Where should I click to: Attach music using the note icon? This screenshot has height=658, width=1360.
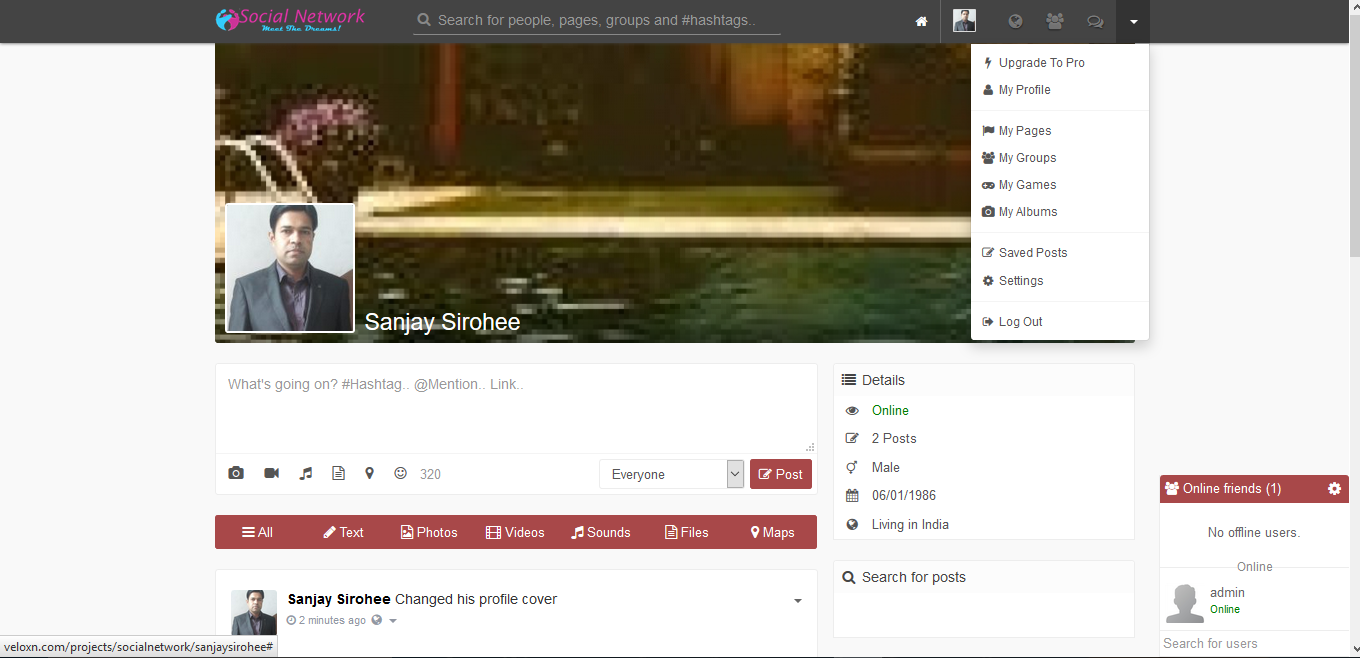pyautogui.click(x=306, y=473)
